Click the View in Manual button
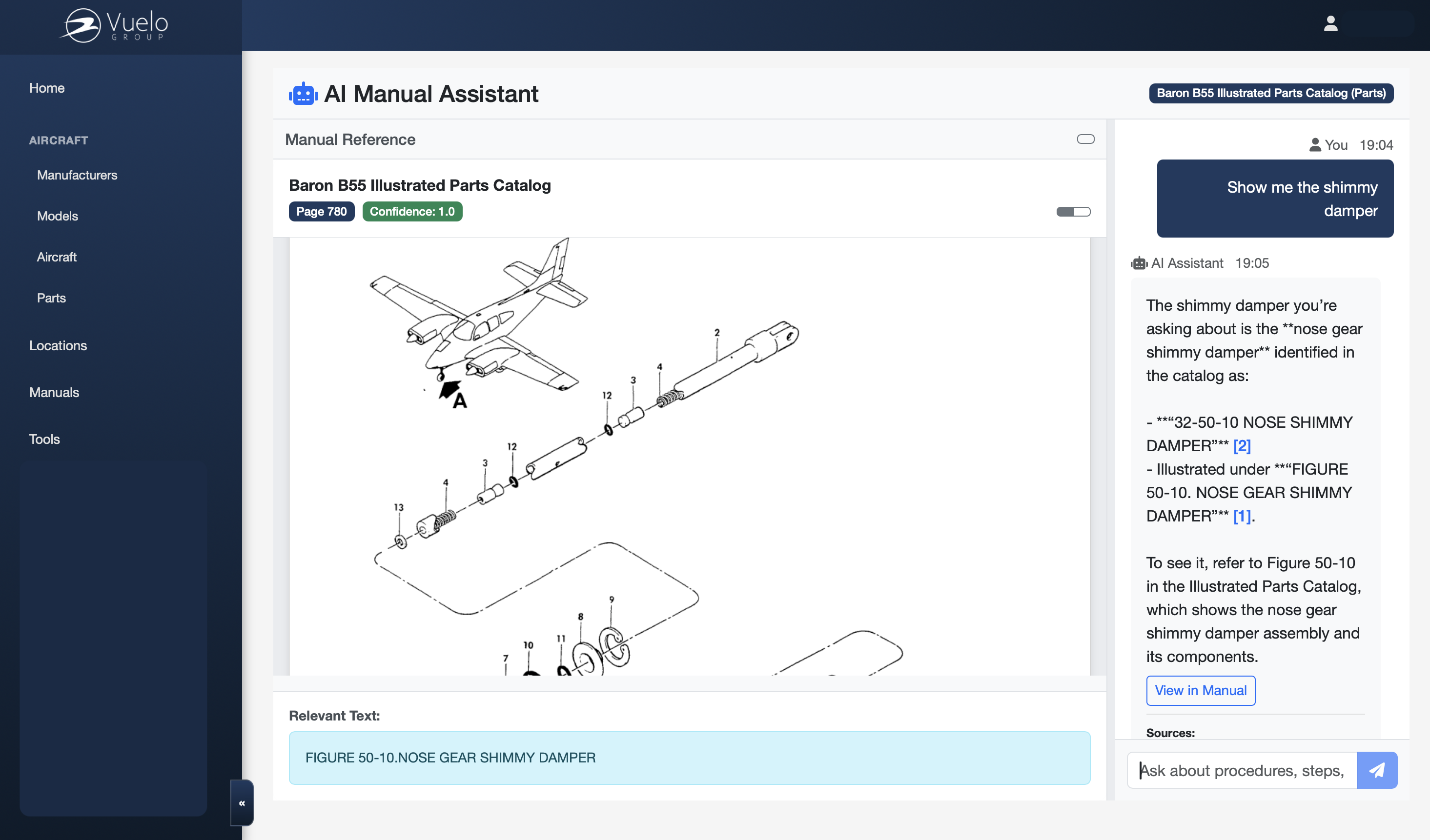1430x840 pixels. coord(1200,690)
